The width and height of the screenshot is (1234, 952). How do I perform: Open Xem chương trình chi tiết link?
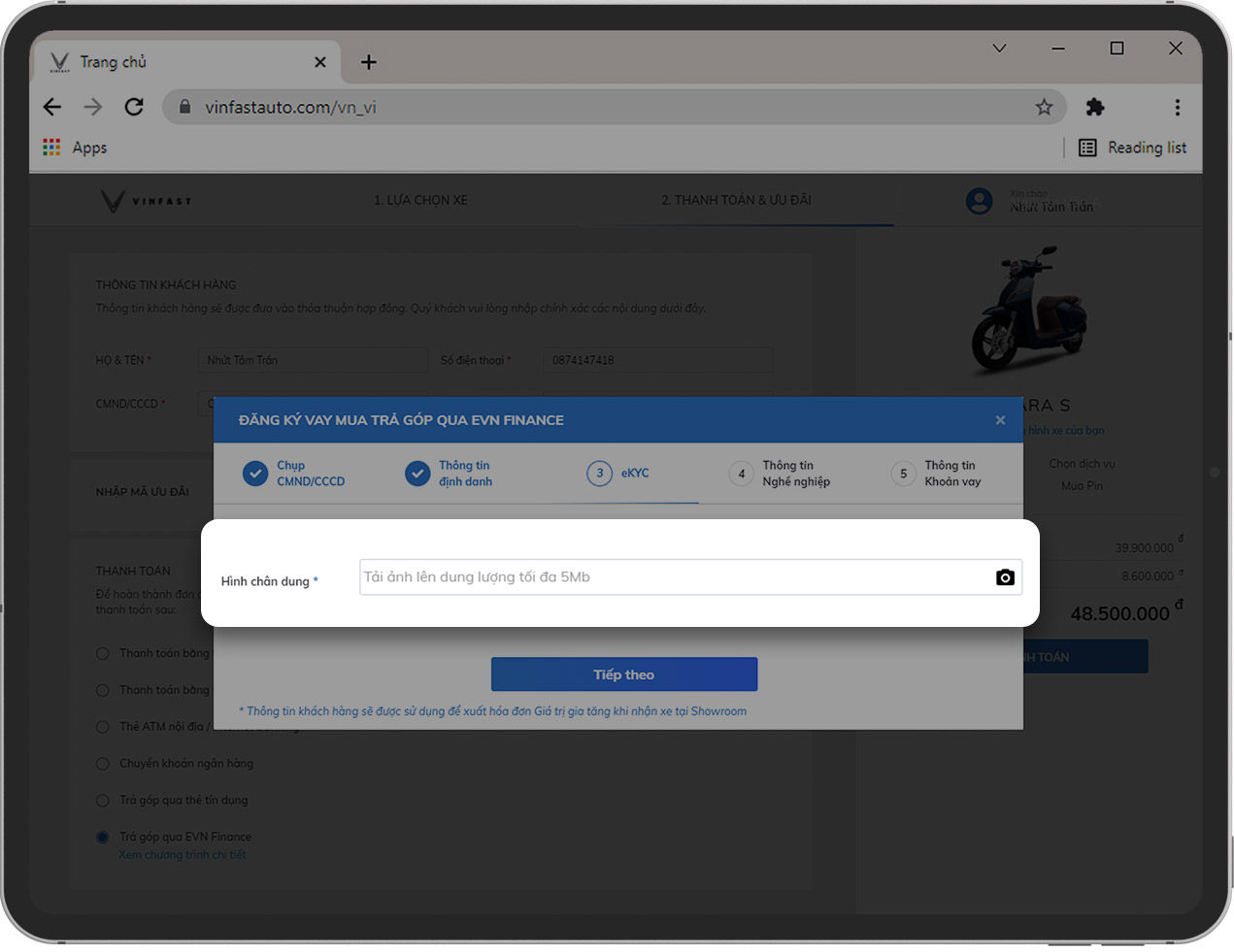(x=183, y=855)
